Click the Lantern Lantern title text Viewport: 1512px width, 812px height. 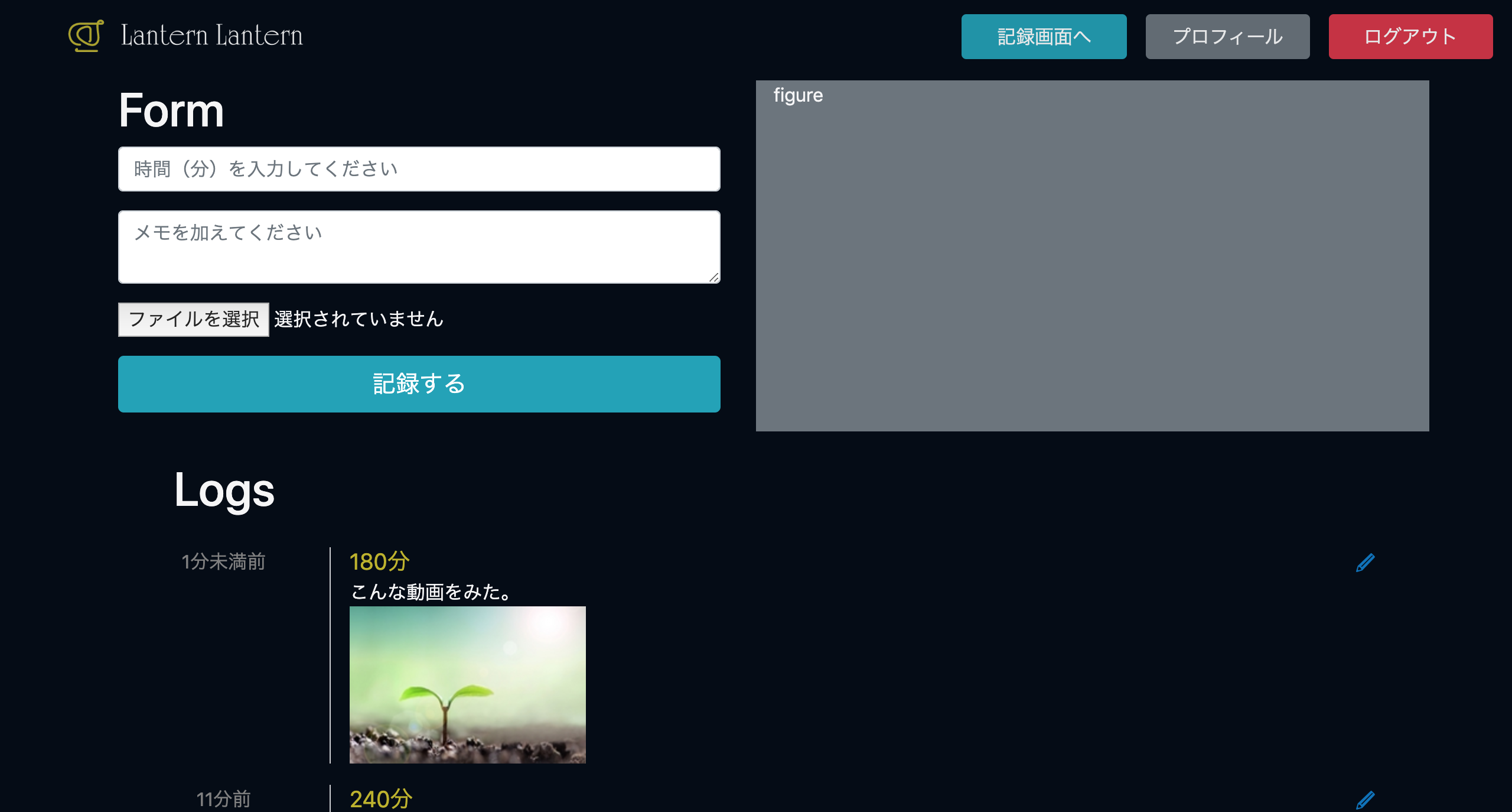point(211,35)
